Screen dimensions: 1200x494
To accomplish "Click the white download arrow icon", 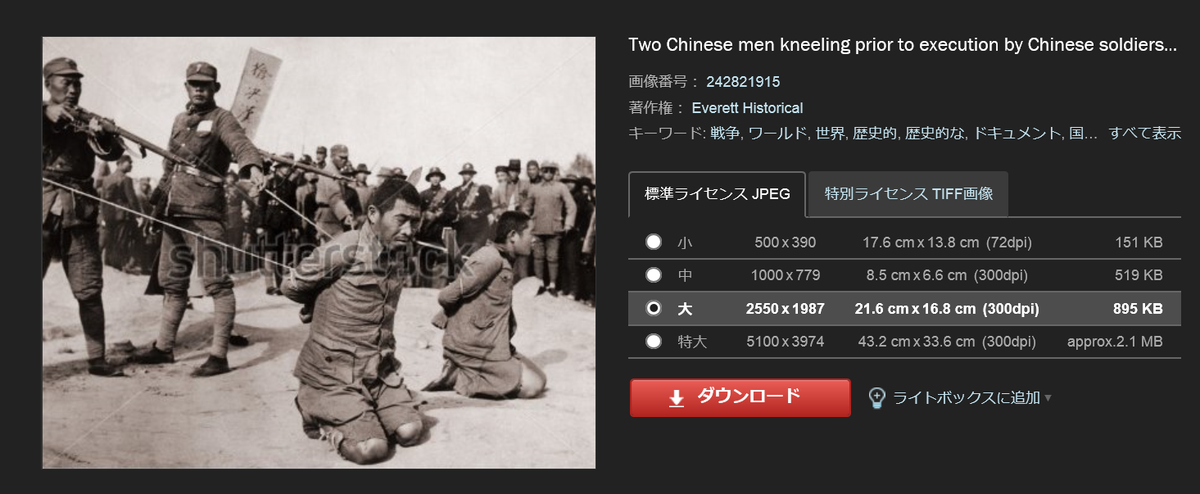I will [x=676, y=398].
